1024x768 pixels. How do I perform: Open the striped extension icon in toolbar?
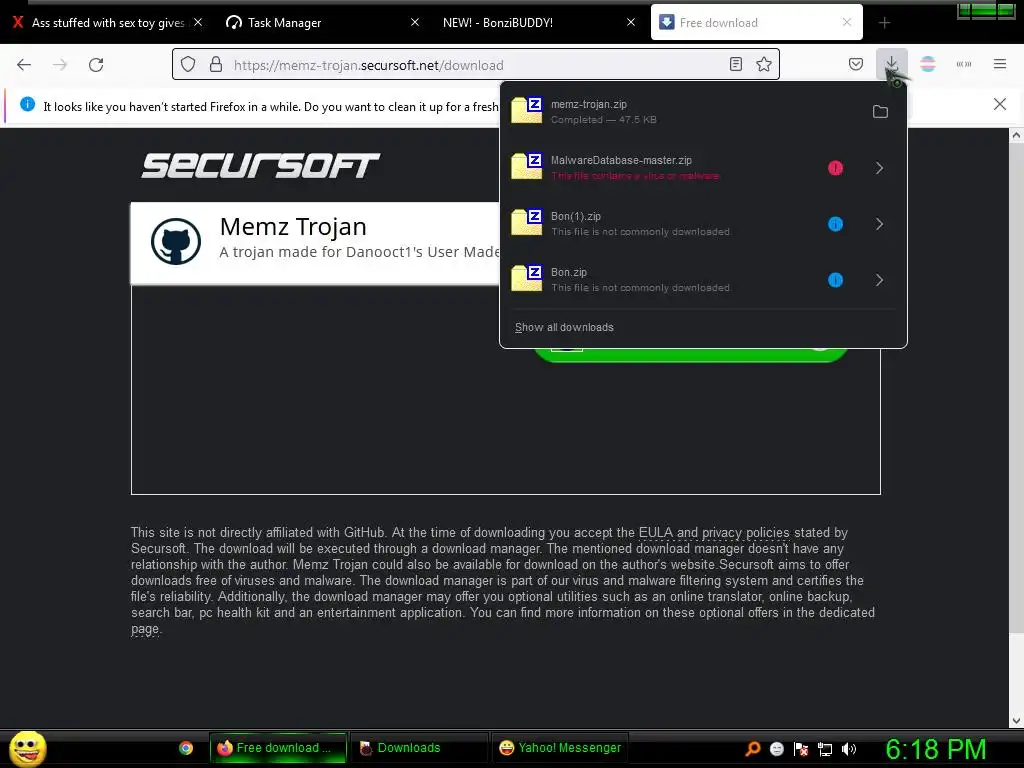tap(927, 64)
